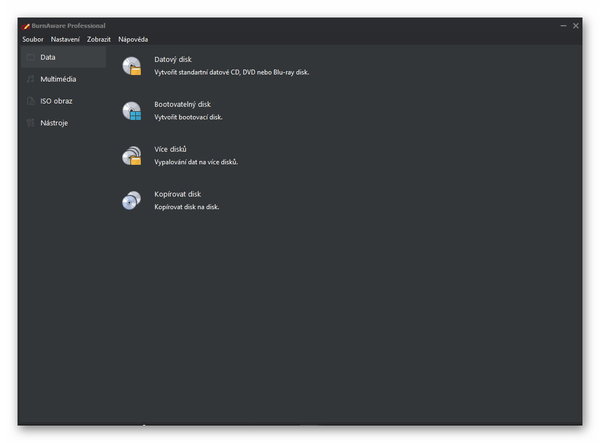Select the Data category tab label
Viewport: 600px width, 443px height.
tap(48, 57)
